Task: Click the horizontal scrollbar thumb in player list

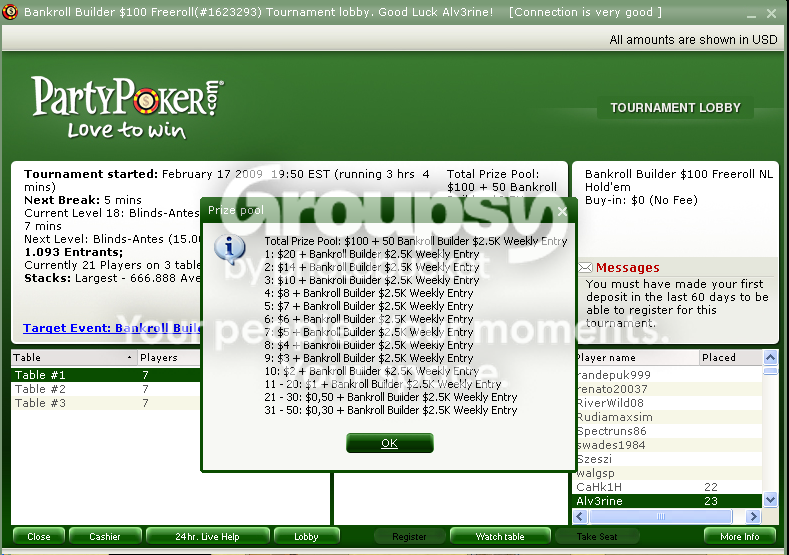Action: coord(661,516)
